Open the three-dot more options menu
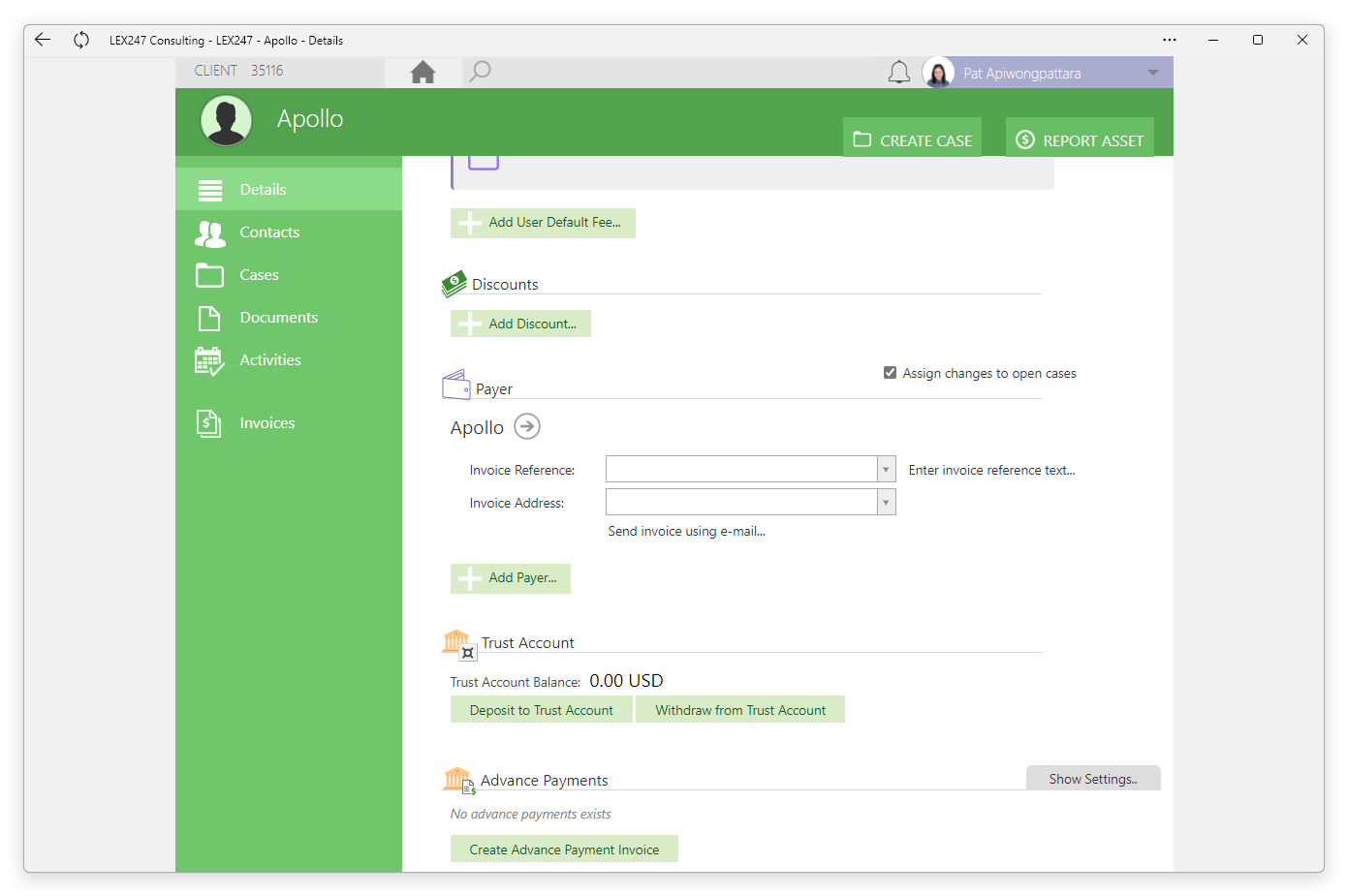 (1170, 40)
